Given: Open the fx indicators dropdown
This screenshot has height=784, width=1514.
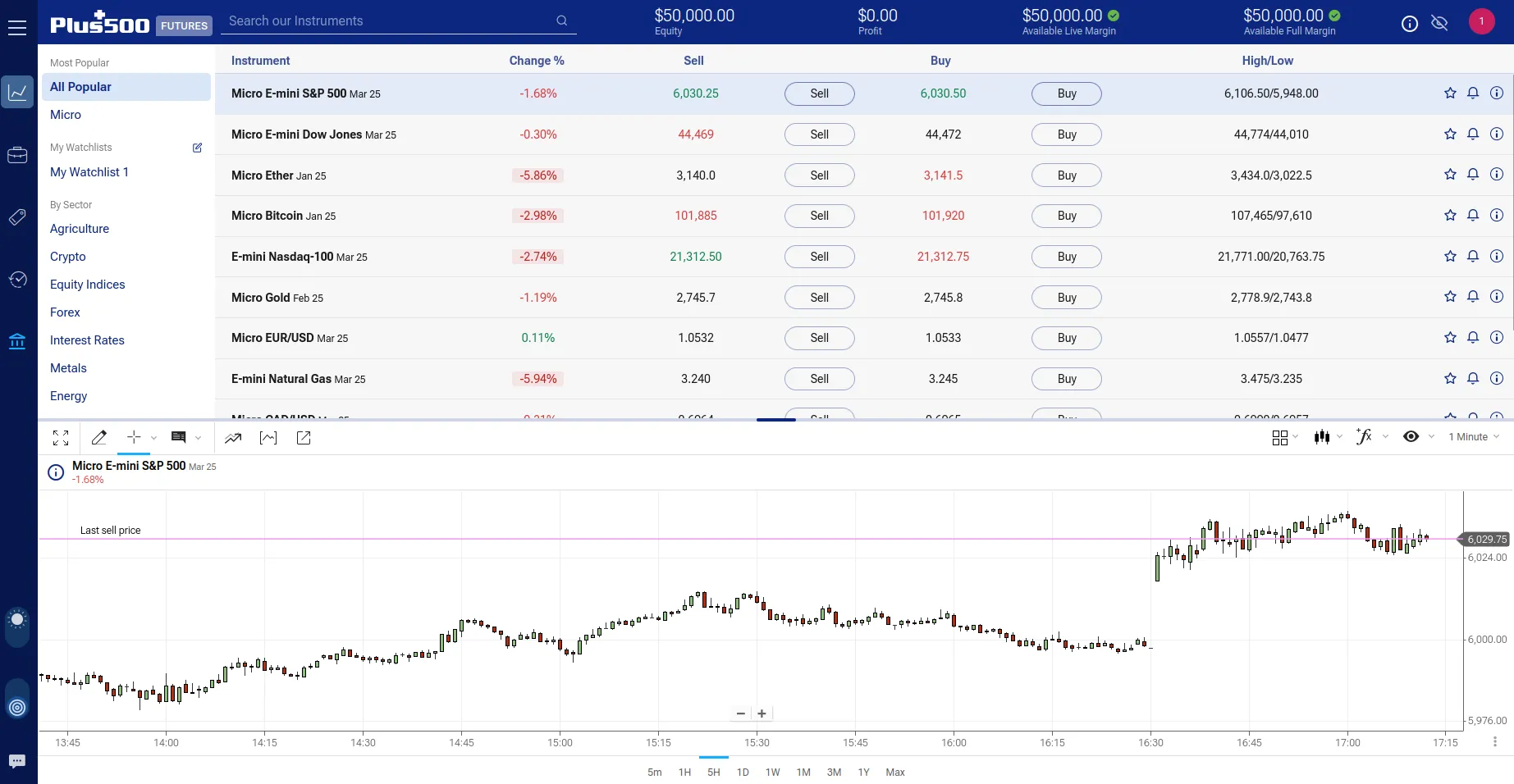Looking at the screenshot, I should click(x=1372, y=437).
